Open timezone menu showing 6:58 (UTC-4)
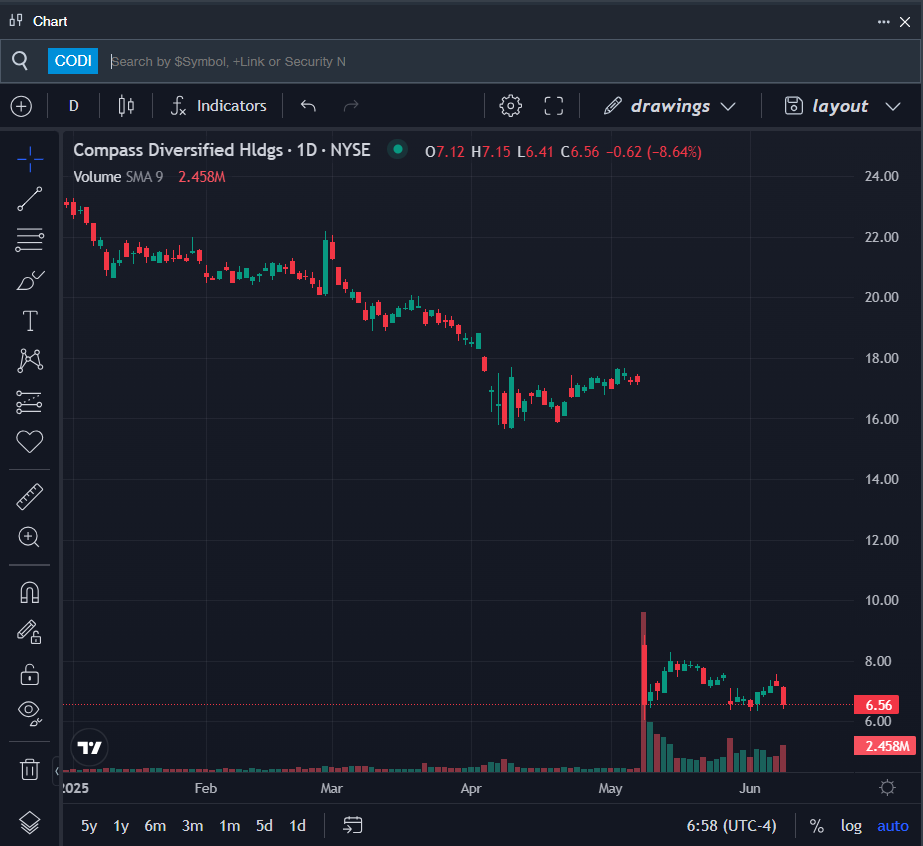This screenshot has height=846, width=923. [731, 826]
